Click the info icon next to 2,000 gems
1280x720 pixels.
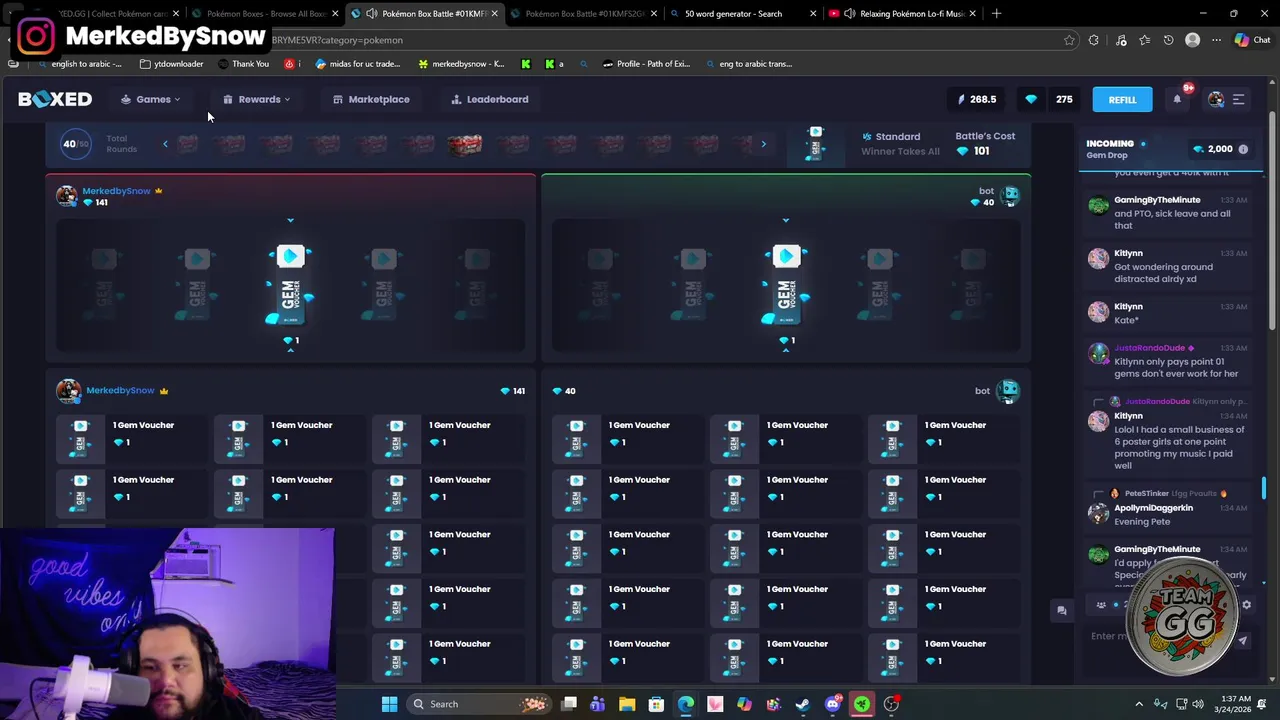click(x=1243, y=149)
